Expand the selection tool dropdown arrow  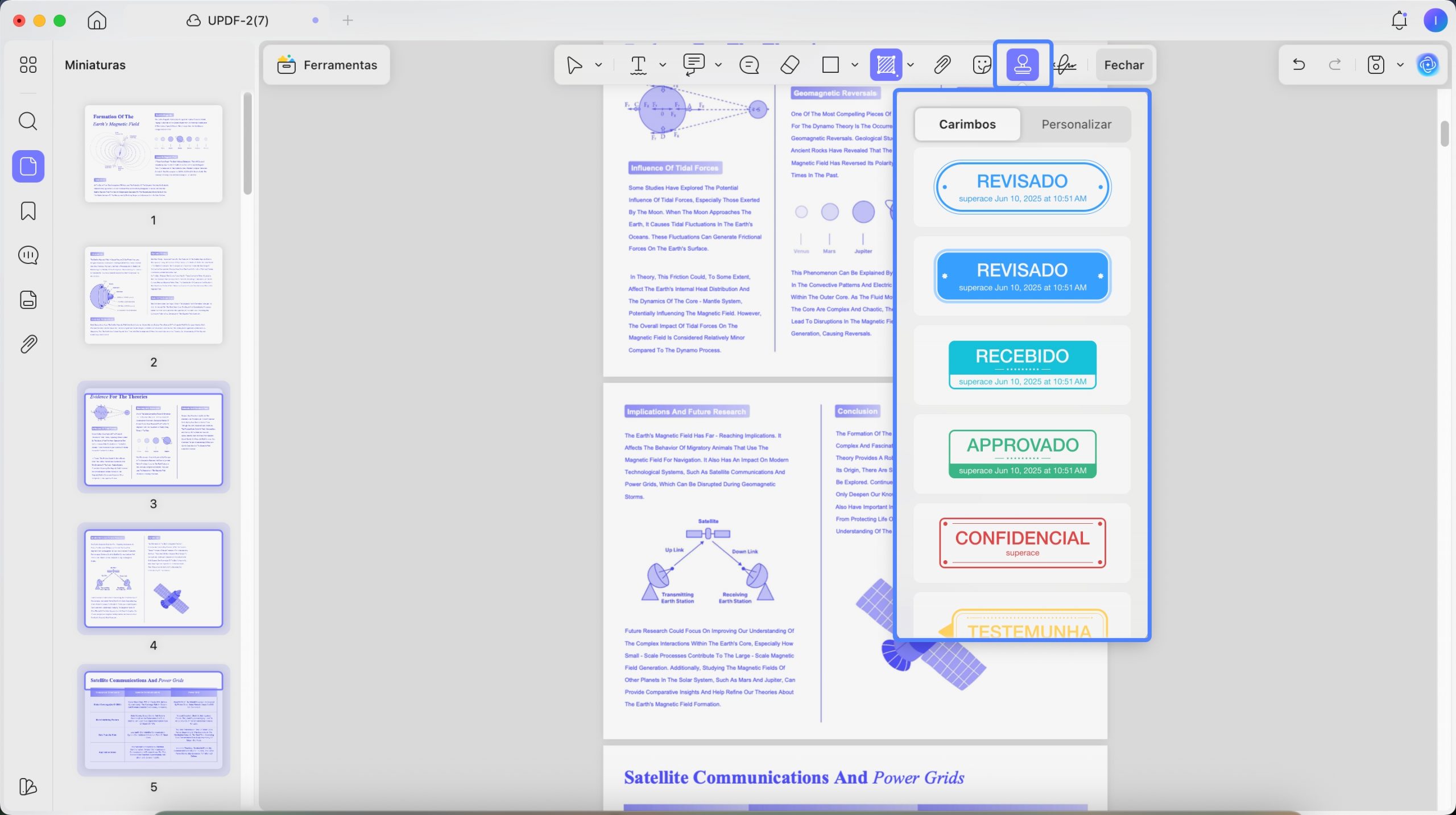click(x=598, y=65)
